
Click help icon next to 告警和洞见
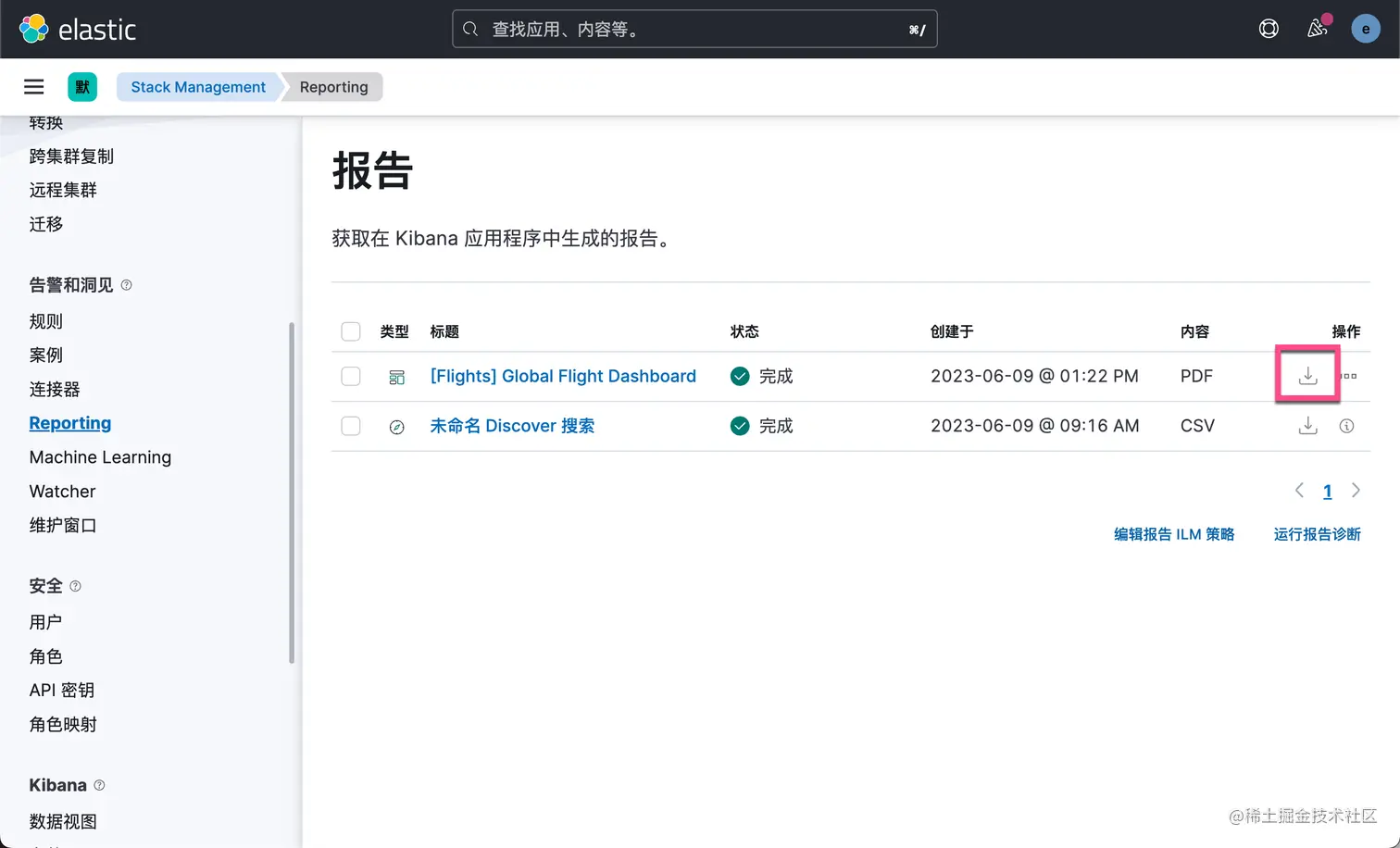(127, 285)
